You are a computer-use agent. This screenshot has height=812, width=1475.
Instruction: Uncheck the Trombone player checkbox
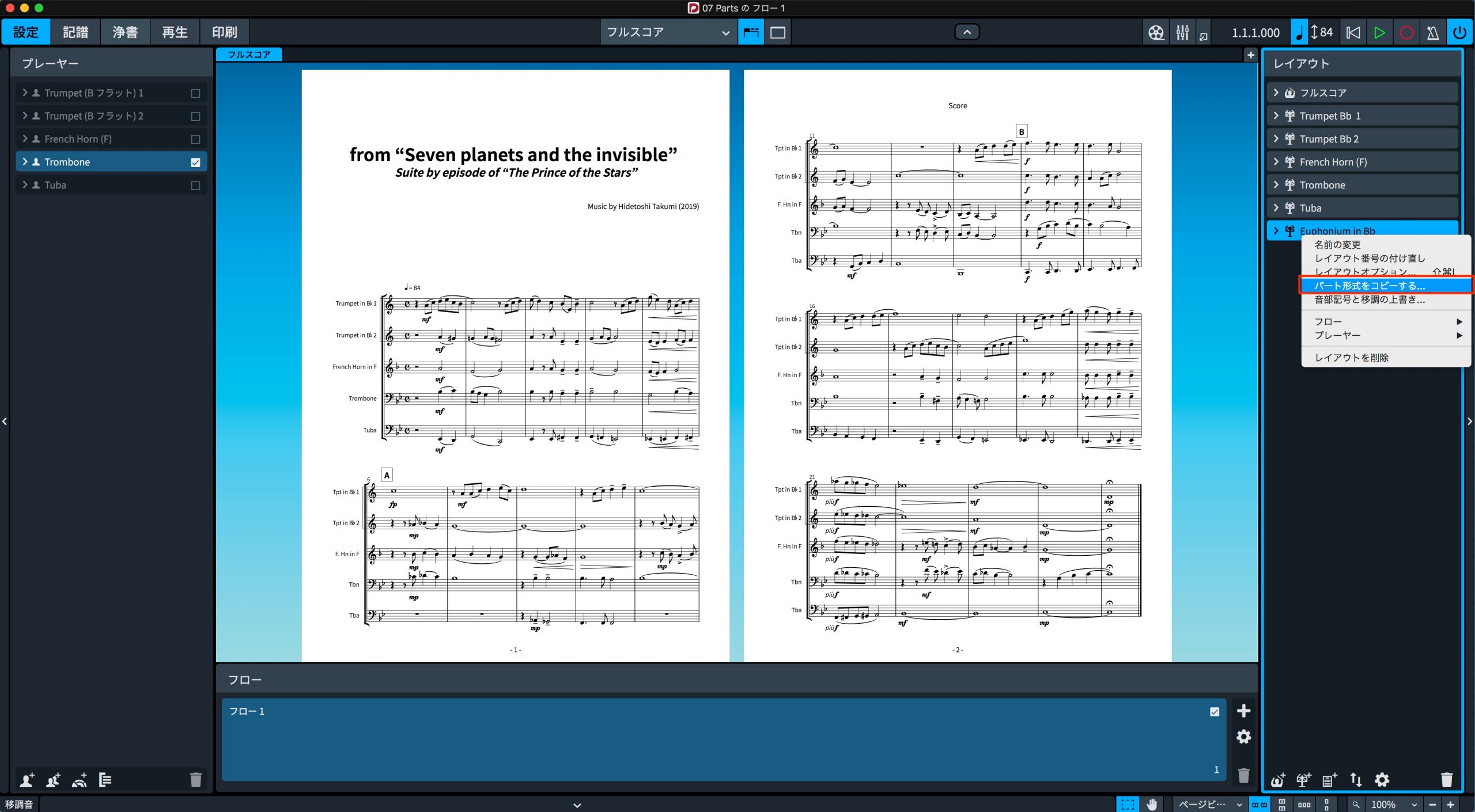(x=195, y=162)
